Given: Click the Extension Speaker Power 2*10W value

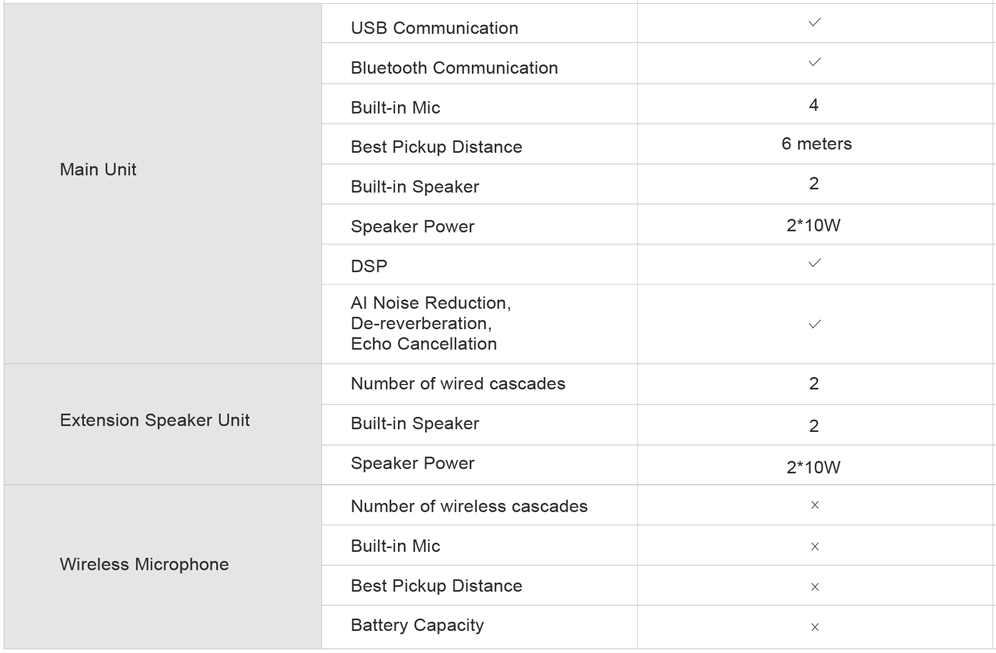Looking at the screenshot, I should (x=814, y=468).
